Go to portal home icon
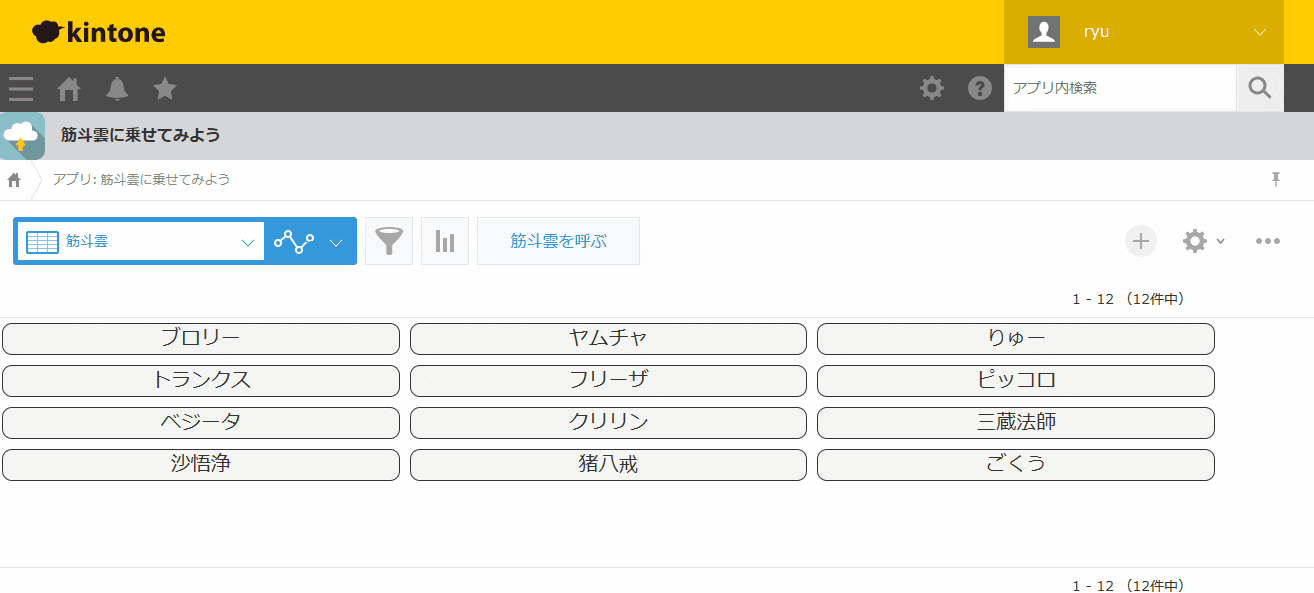The height and width of the screenshot is (593, 1314). [69, 89]
